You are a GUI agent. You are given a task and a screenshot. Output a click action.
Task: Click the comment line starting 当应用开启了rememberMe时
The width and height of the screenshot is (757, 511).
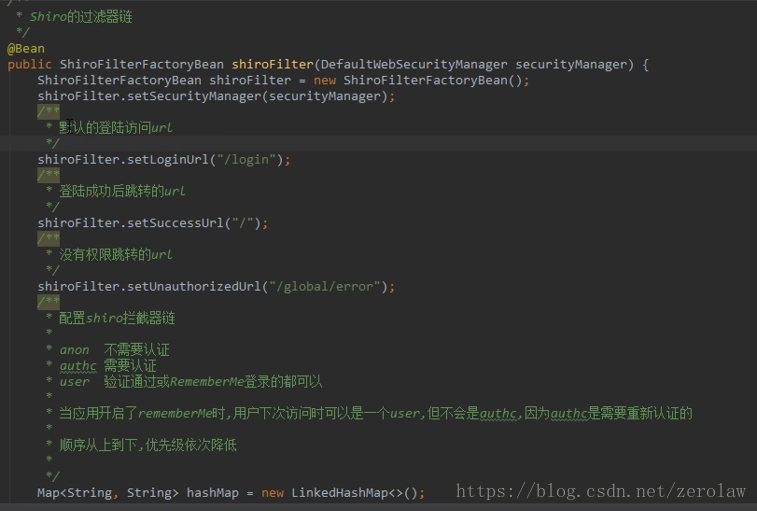[x=376, y=413]
